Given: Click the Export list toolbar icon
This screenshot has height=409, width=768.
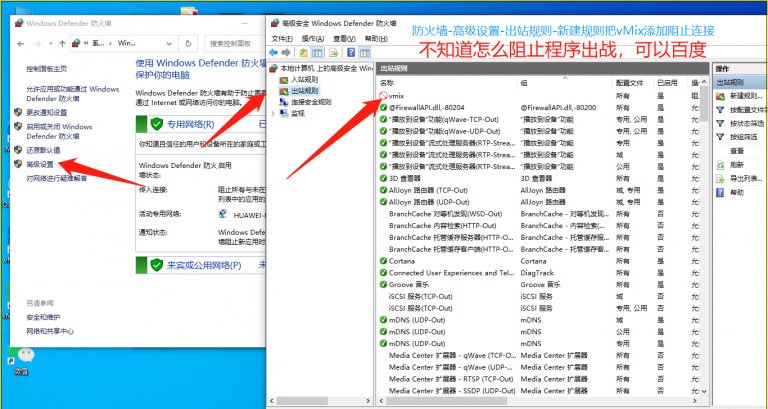Looking at the screenshot, I should tap(334, 52).
